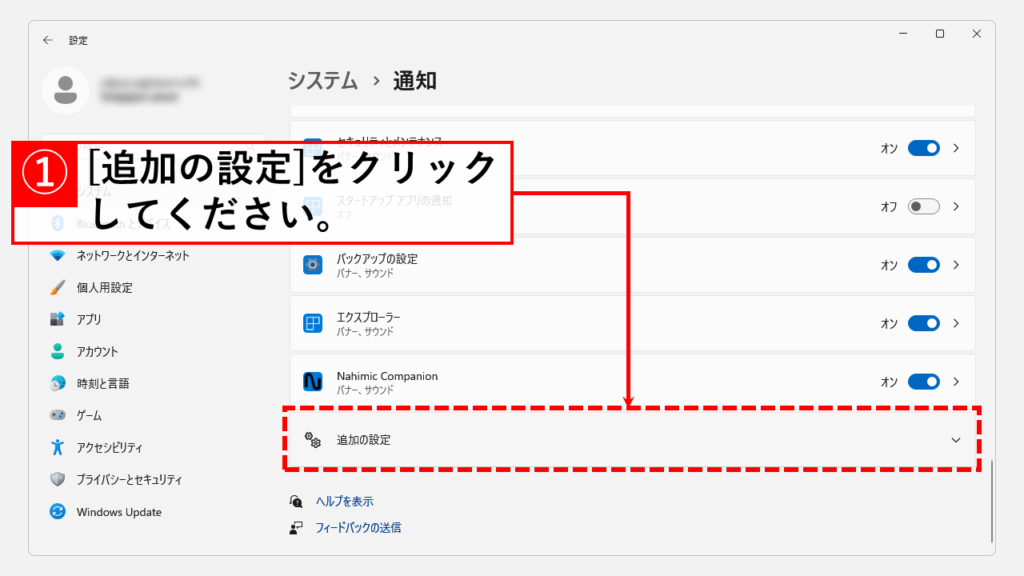
Task: Expand the 追加の設定 section chevron
Action: pyautogui.click(x=955, y=440)
